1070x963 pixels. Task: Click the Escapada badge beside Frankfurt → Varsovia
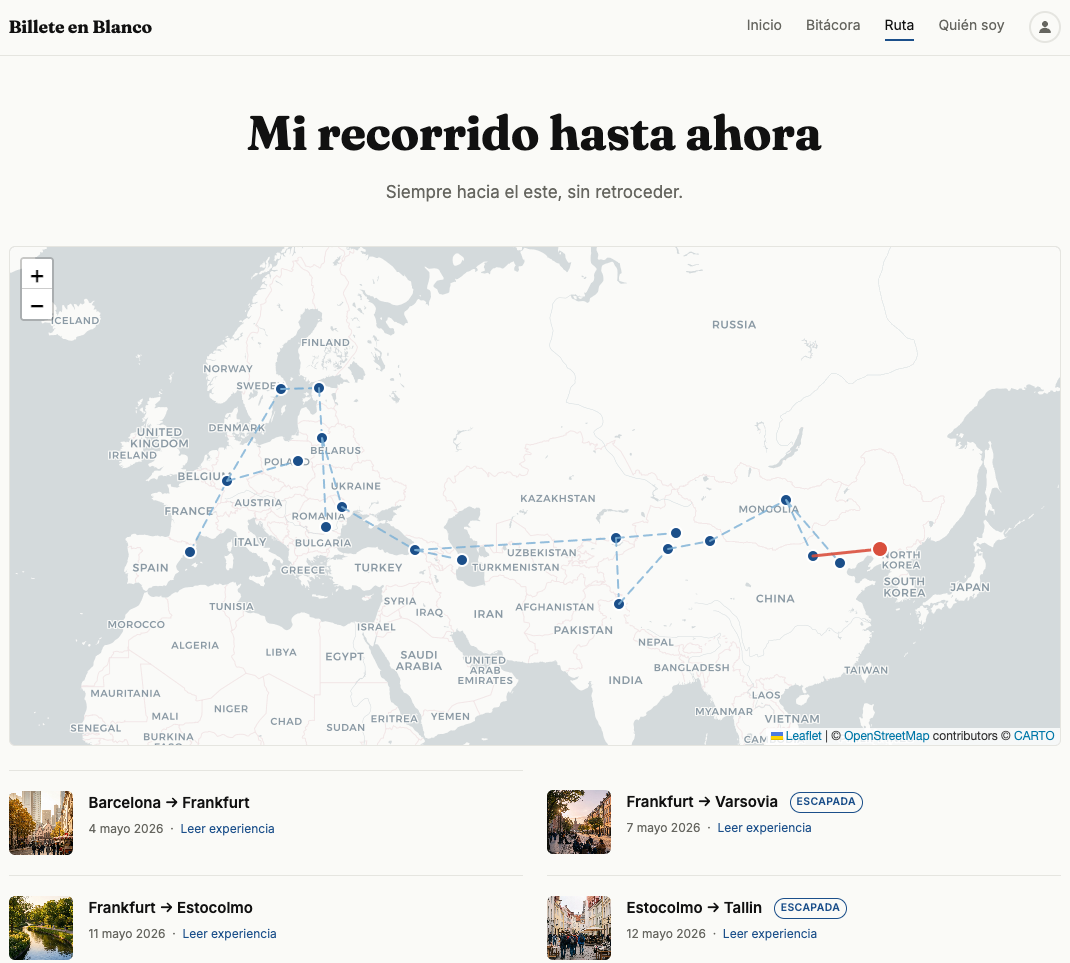(x=826, y=802)
